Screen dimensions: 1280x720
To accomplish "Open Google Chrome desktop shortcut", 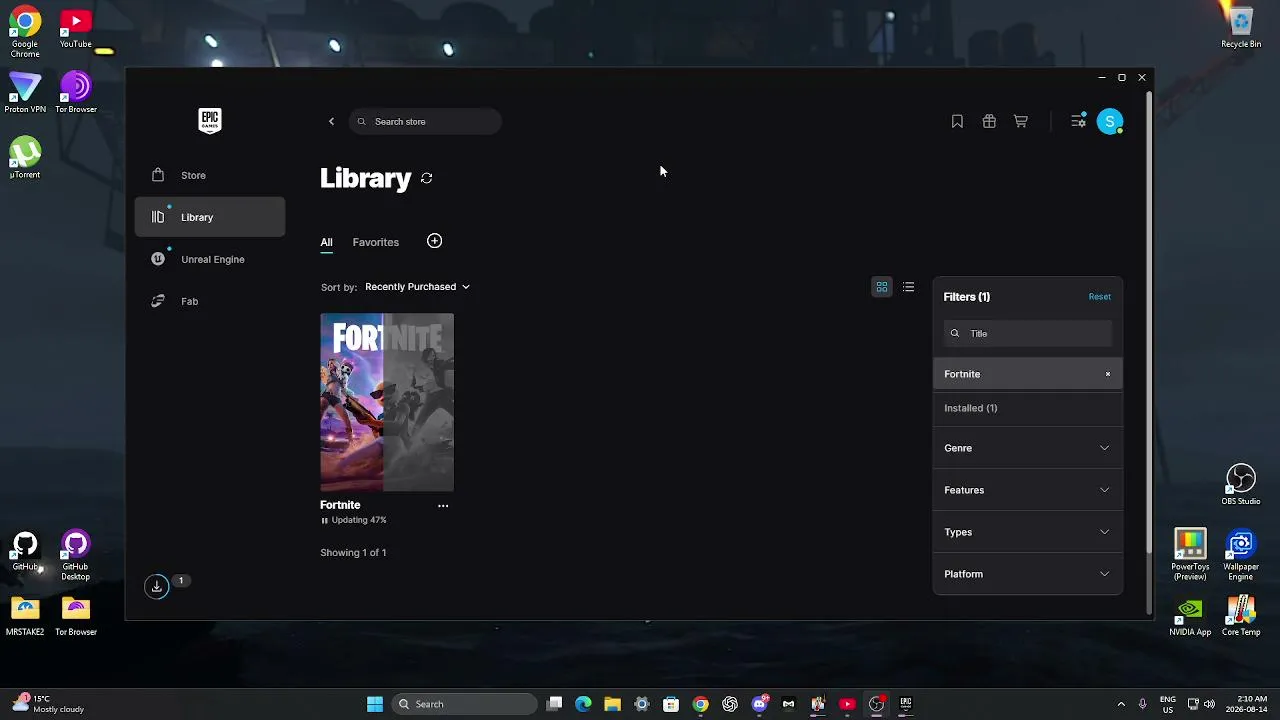I will coord(25,33).
